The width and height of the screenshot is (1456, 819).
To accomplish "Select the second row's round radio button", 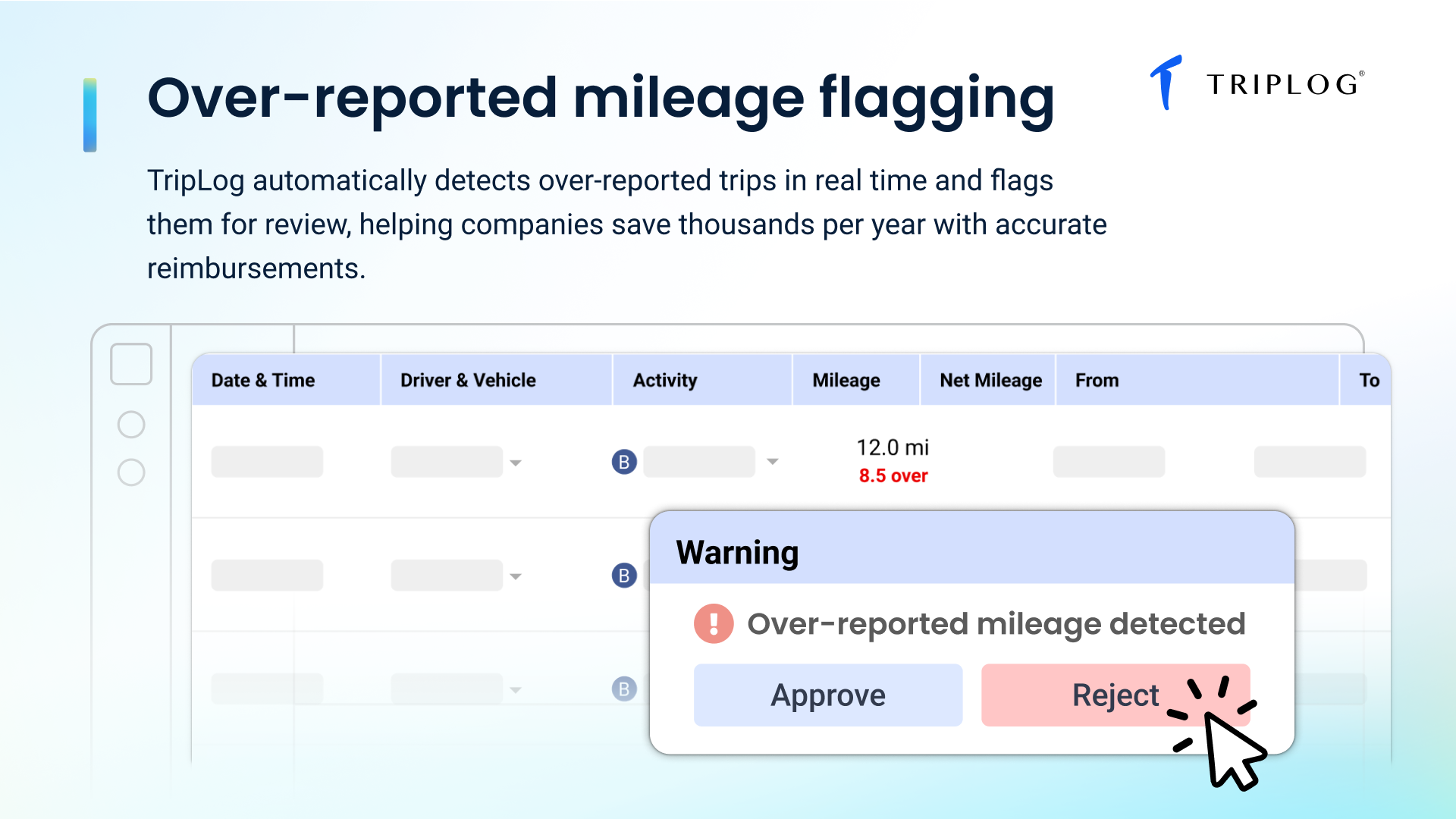I will [x=131, y=472].
